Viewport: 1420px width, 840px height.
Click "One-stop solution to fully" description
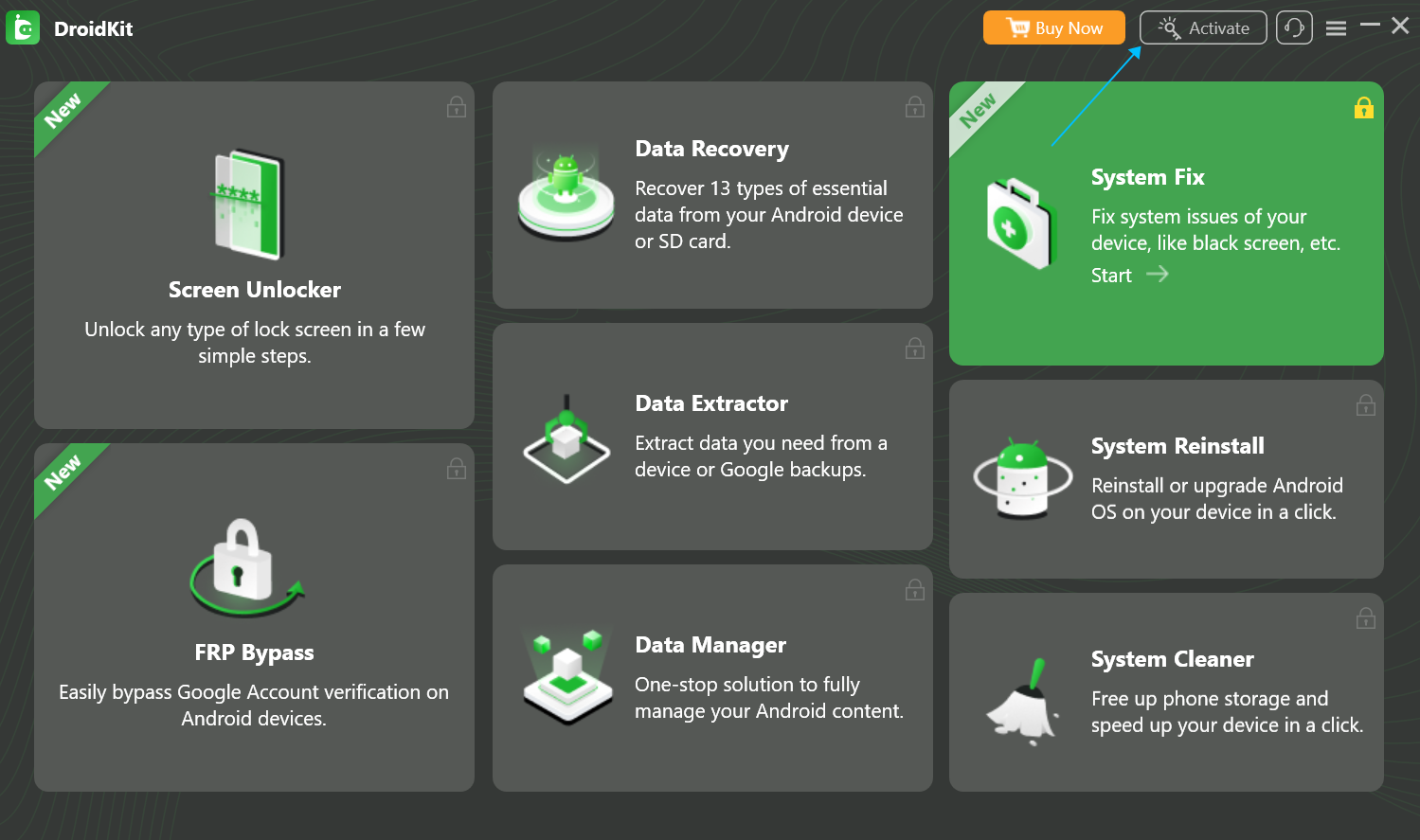point(769,698)
